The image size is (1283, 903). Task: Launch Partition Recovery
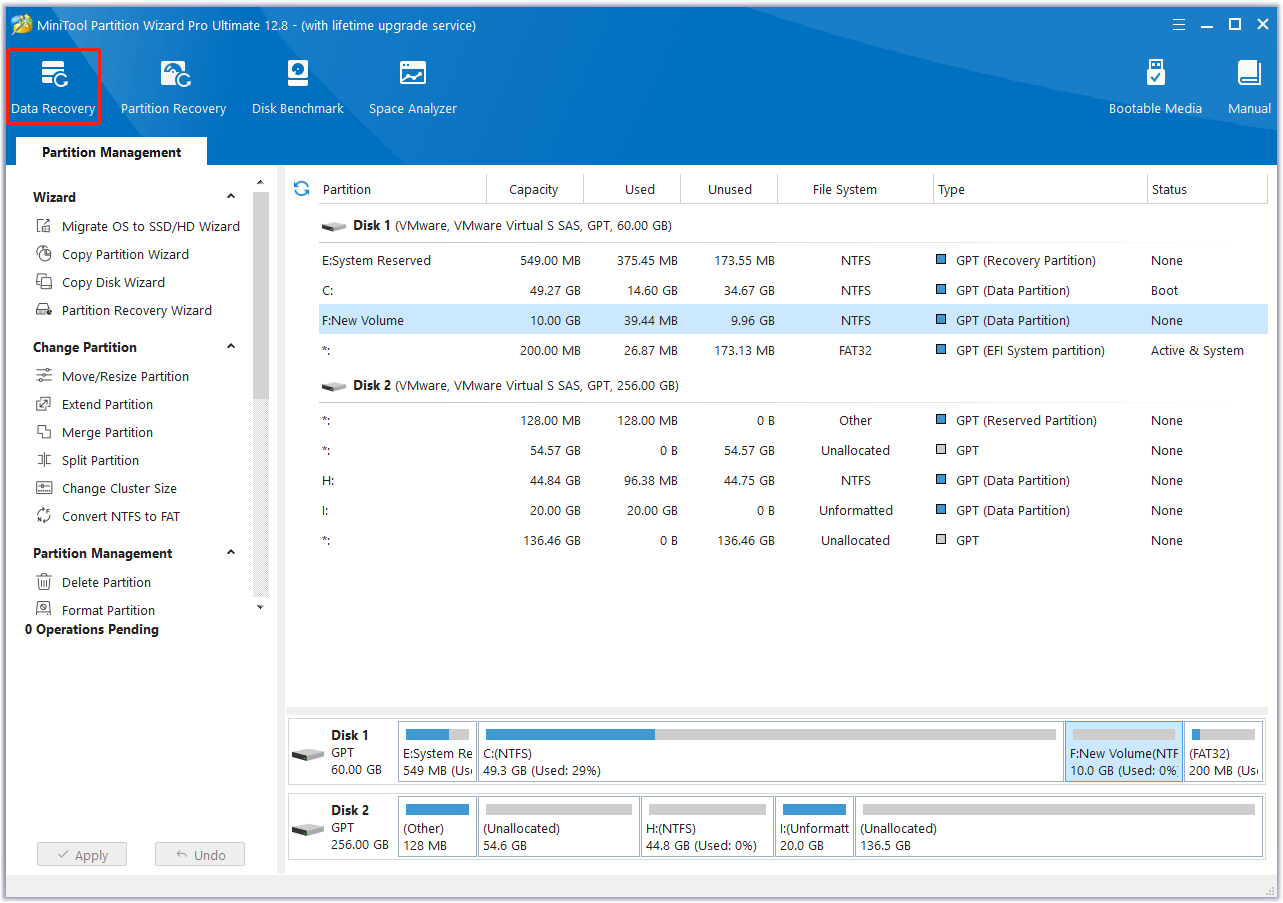(x=173, y=85)
